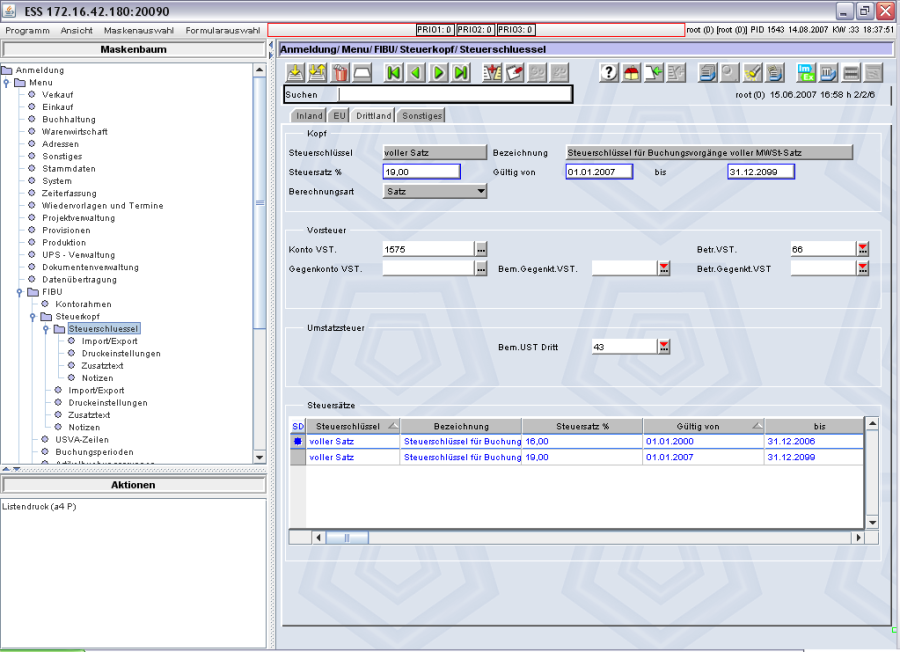This screenshot has height=652, width=900.
Task: Switch to the EU tab
Action: tap(339, 115)
